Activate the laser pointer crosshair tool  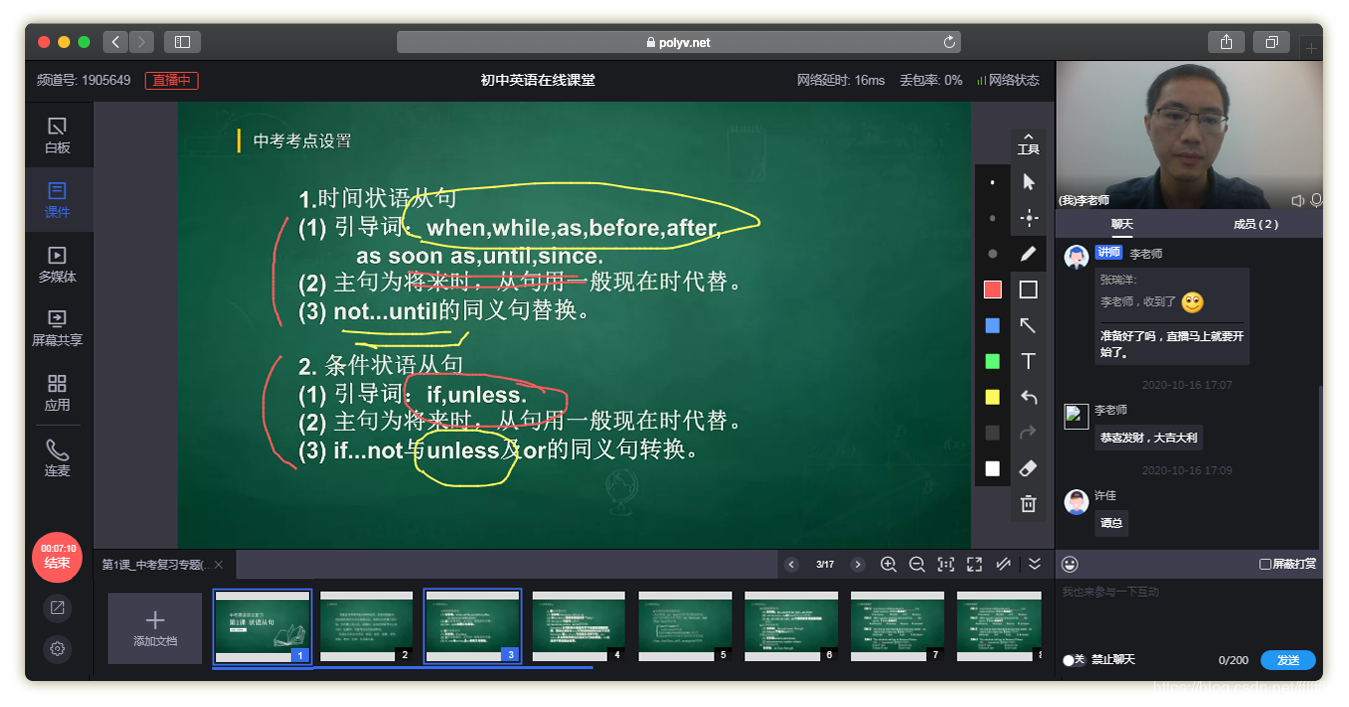(1028, 218)
